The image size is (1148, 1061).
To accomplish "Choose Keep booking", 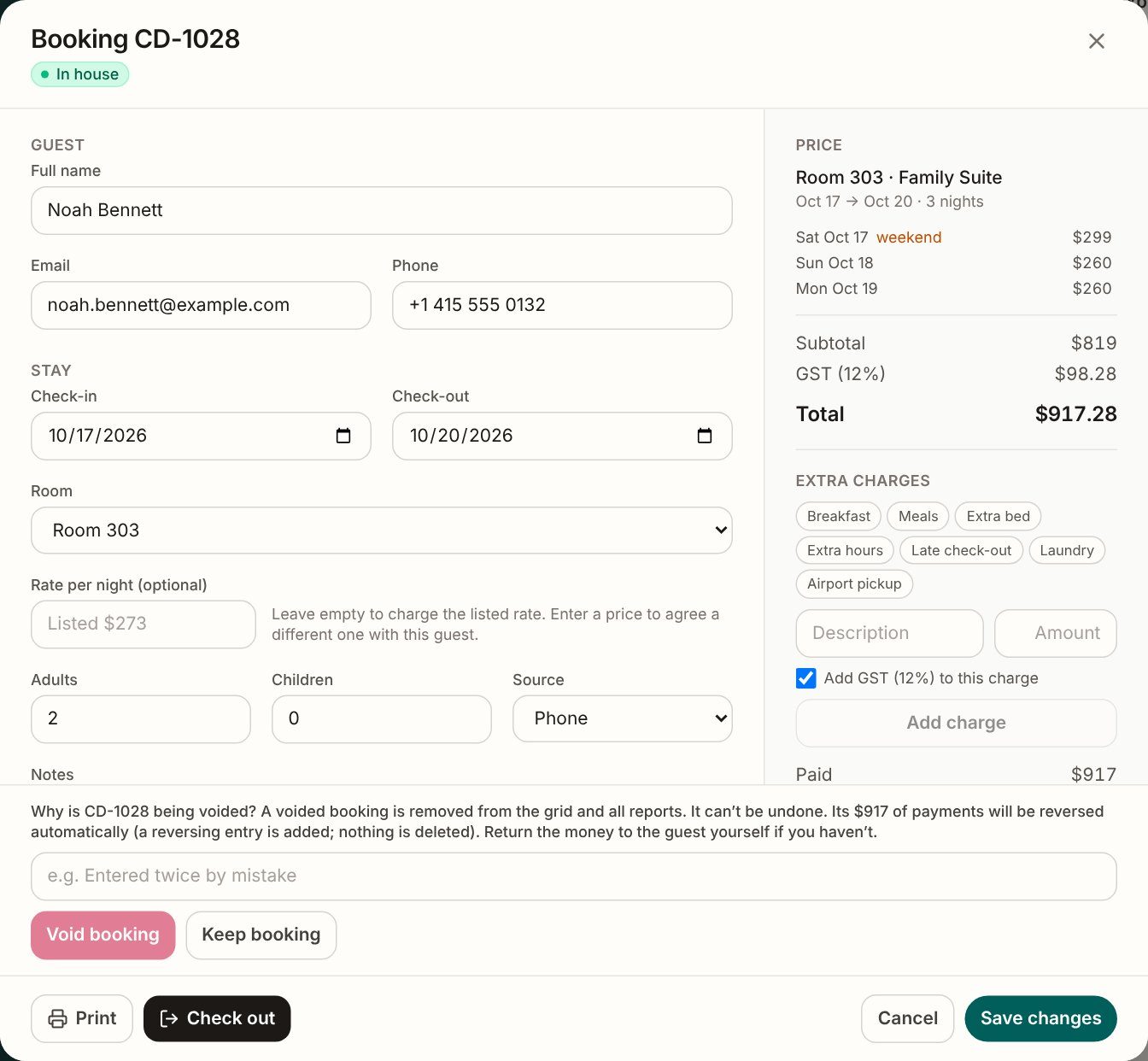I will coord(261,935).
